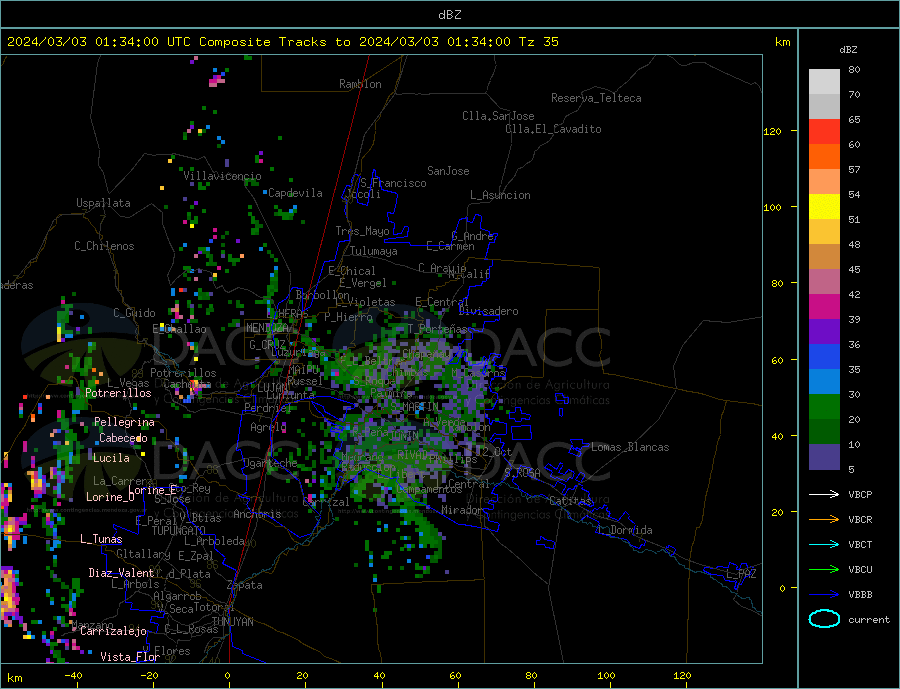Select the dark green 20 dBZ swatch

(x=824, y=432)
